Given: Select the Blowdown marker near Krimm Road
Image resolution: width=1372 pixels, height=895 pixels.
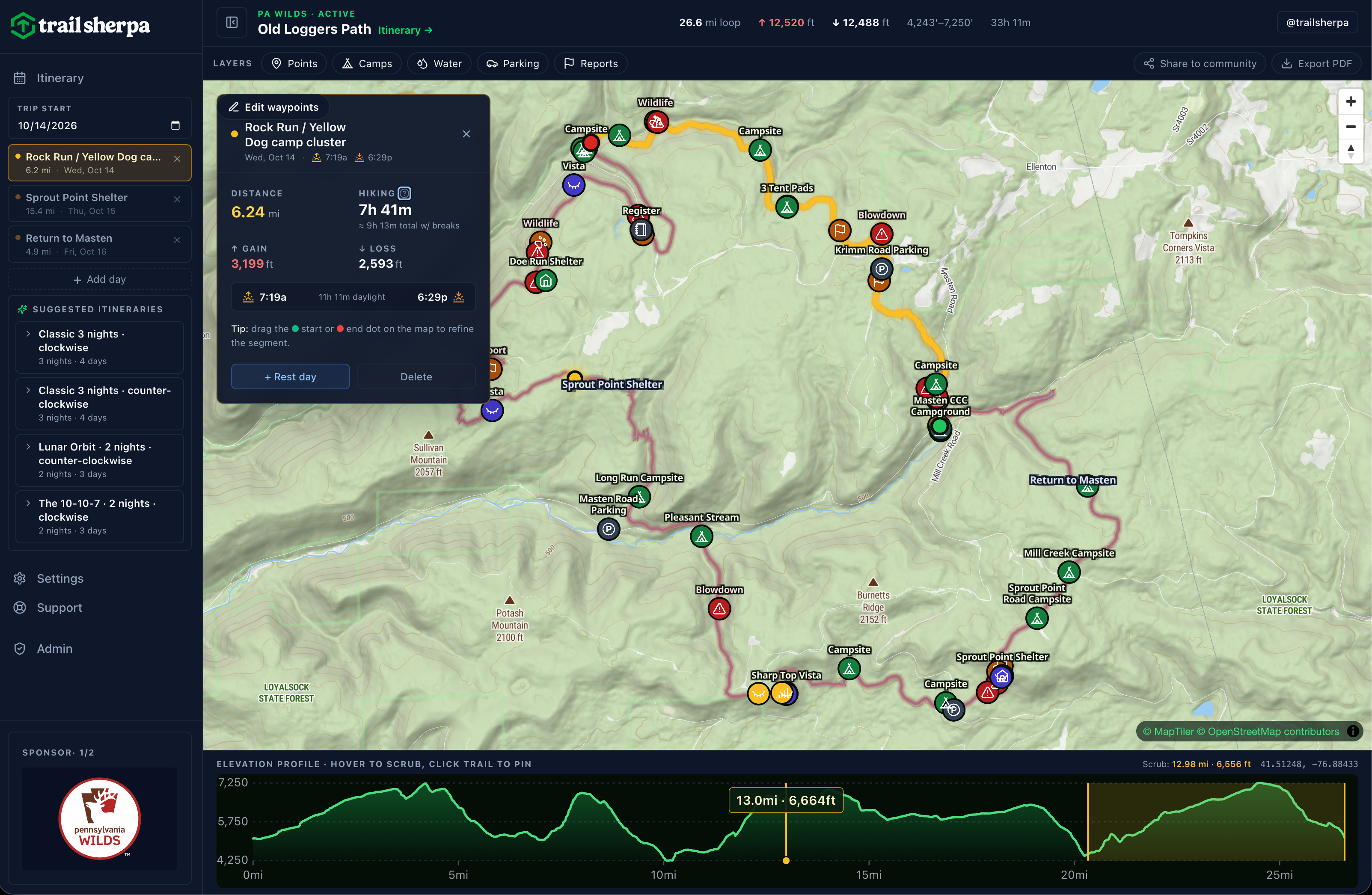Looking at the screenshot, I should (x=882, y=234).
